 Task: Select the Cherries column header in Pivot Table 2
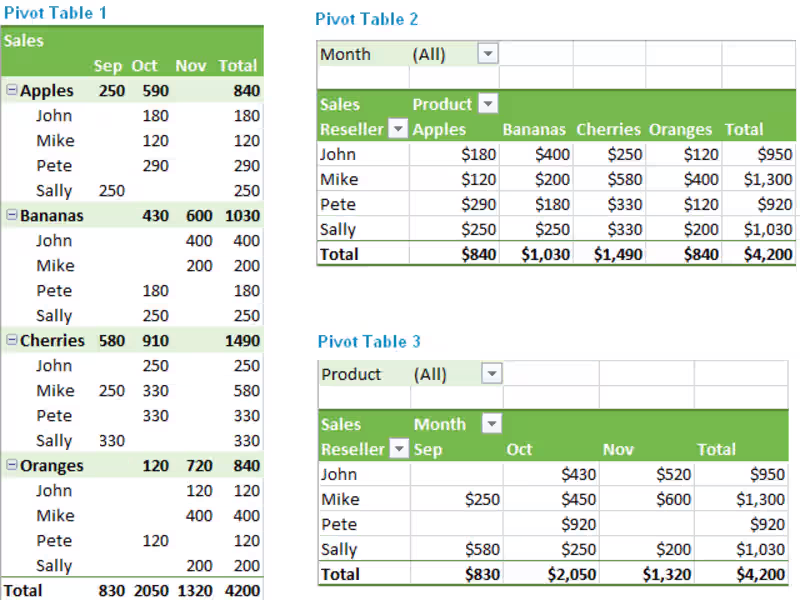(608, 129)
